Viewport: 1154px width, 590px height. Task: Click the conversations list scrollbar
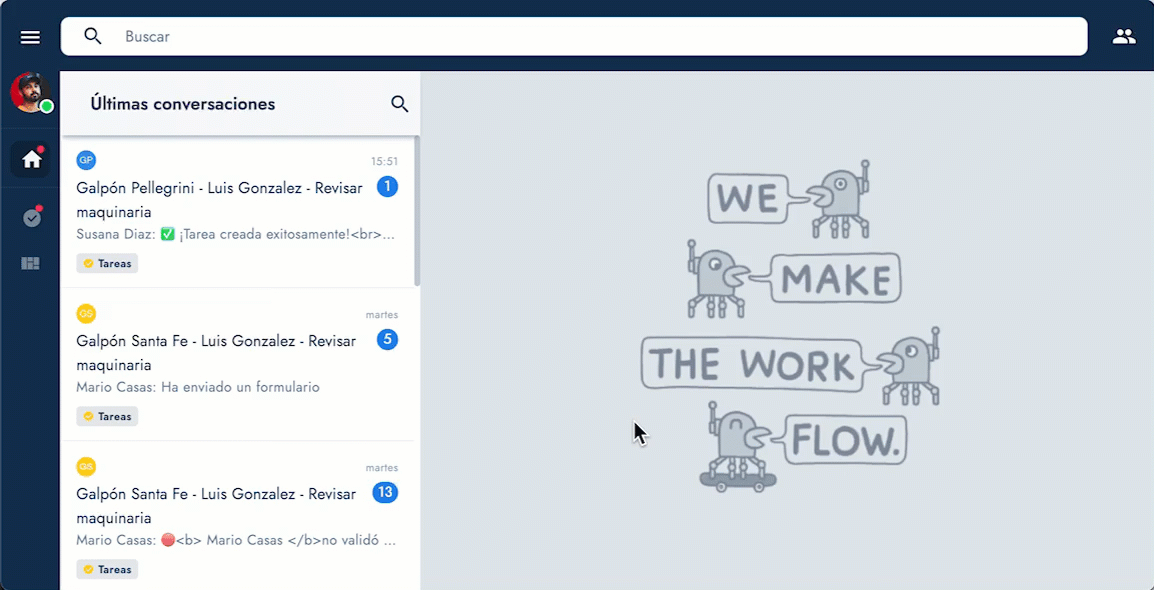[x=417, y=212]
